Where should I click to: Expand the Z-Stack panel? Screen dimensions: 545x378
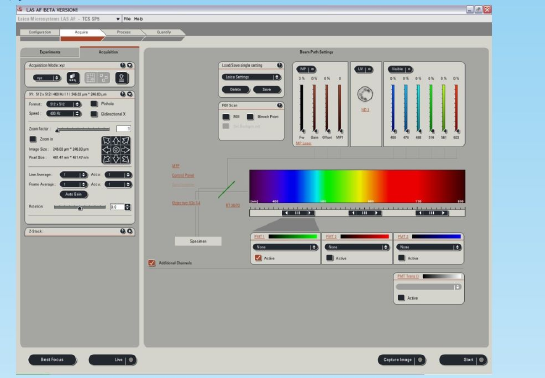[x=130, y=231]
